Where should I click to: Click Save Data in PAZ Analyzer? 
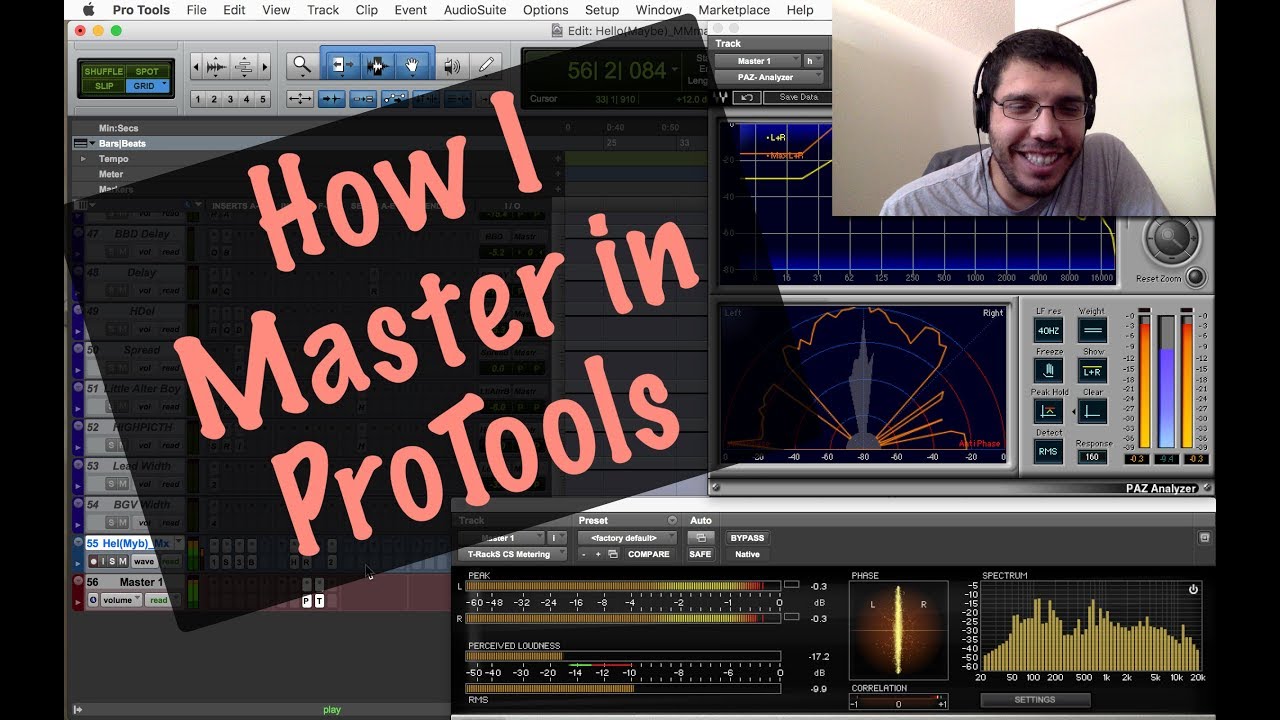[797, 97]
